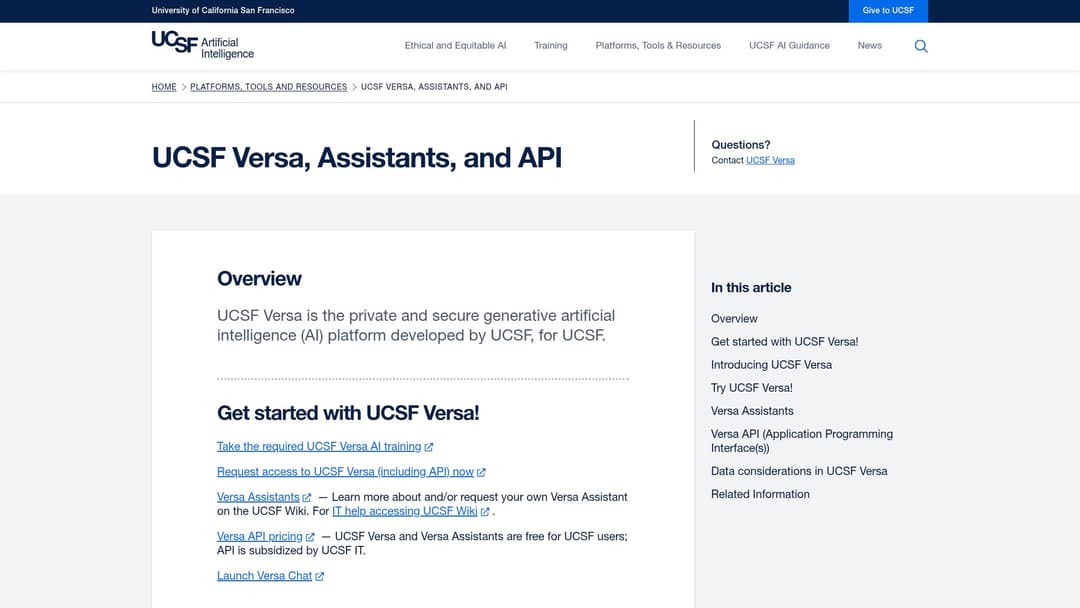1080x608 pixels.
Task: Jump to Related Information section
Action: pos(760,494)
